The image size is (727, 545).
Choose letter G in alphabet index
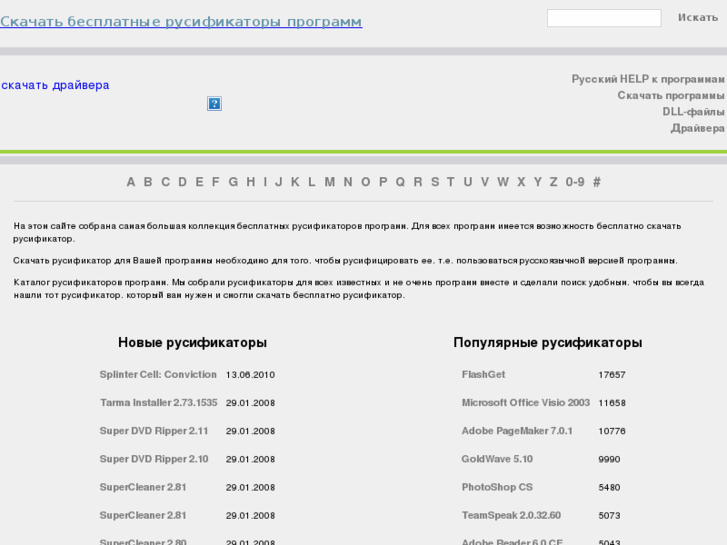(233, 182)
